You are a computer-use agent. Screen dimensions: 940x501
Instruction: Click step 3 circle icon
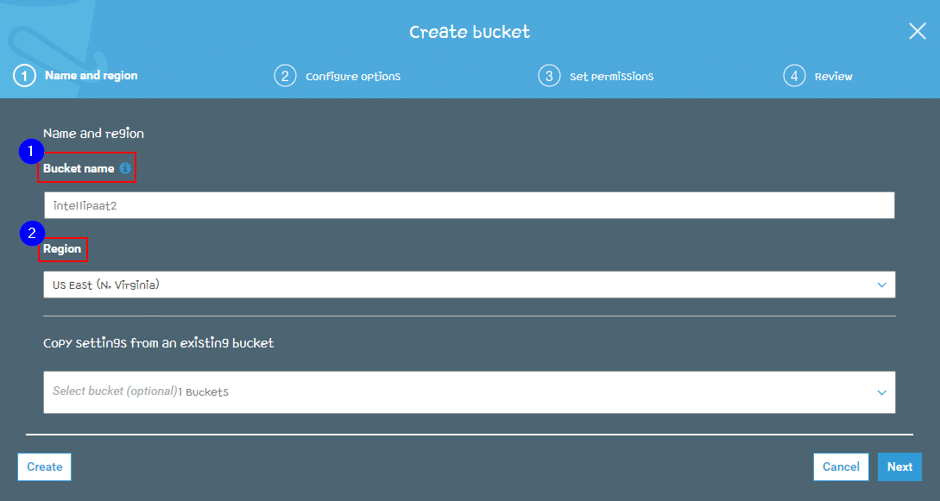[x=549, y=76]
